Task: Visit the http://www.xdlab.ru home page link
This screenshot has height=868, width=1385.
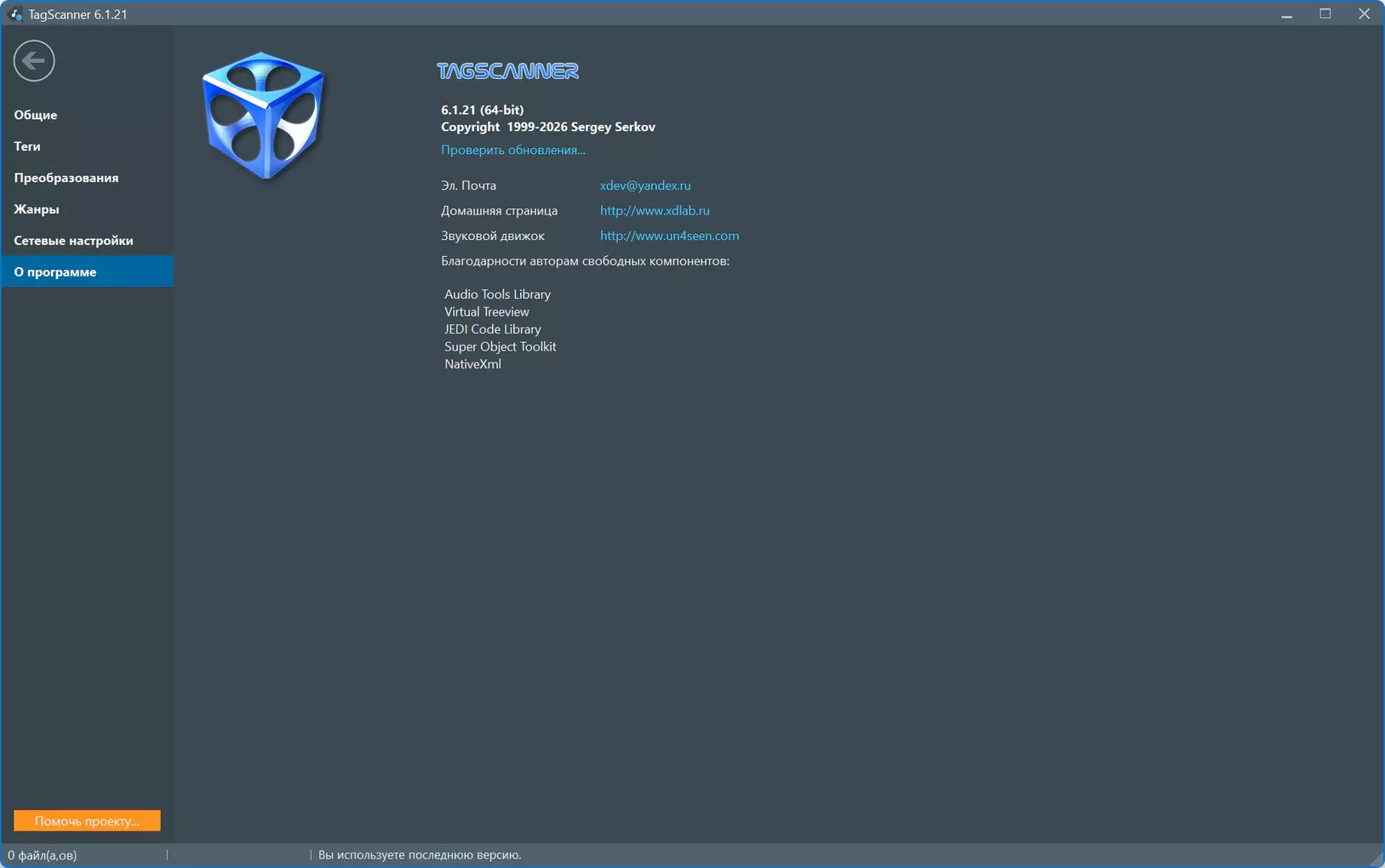Action: pyautogui.click(x=655, y=210)
